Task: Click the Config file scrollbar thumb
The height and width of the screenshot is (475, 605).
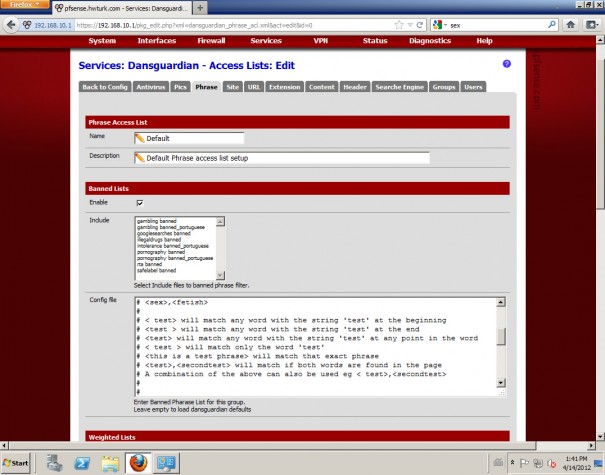Action: point(501,337)
